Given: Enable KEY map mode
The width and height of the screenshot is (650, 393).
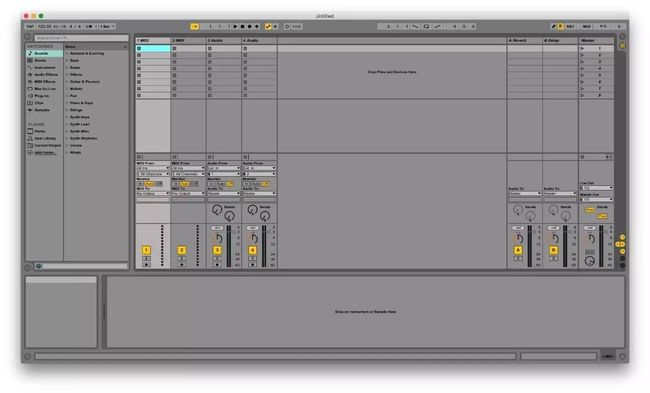Looking at the screenshot, I should [571, 27].
